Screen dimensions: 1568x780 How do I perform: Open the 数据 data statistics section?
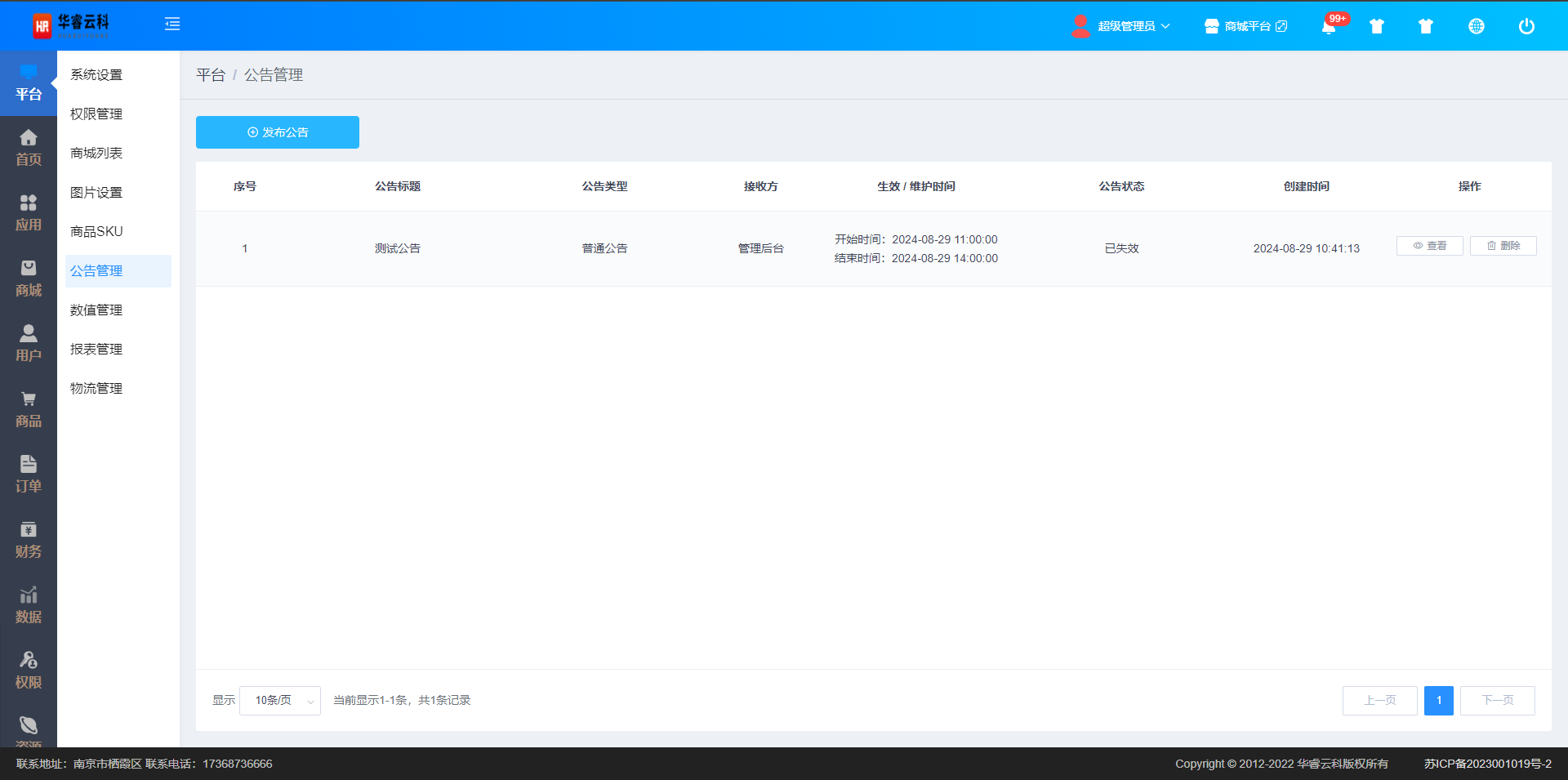[29, 605]
